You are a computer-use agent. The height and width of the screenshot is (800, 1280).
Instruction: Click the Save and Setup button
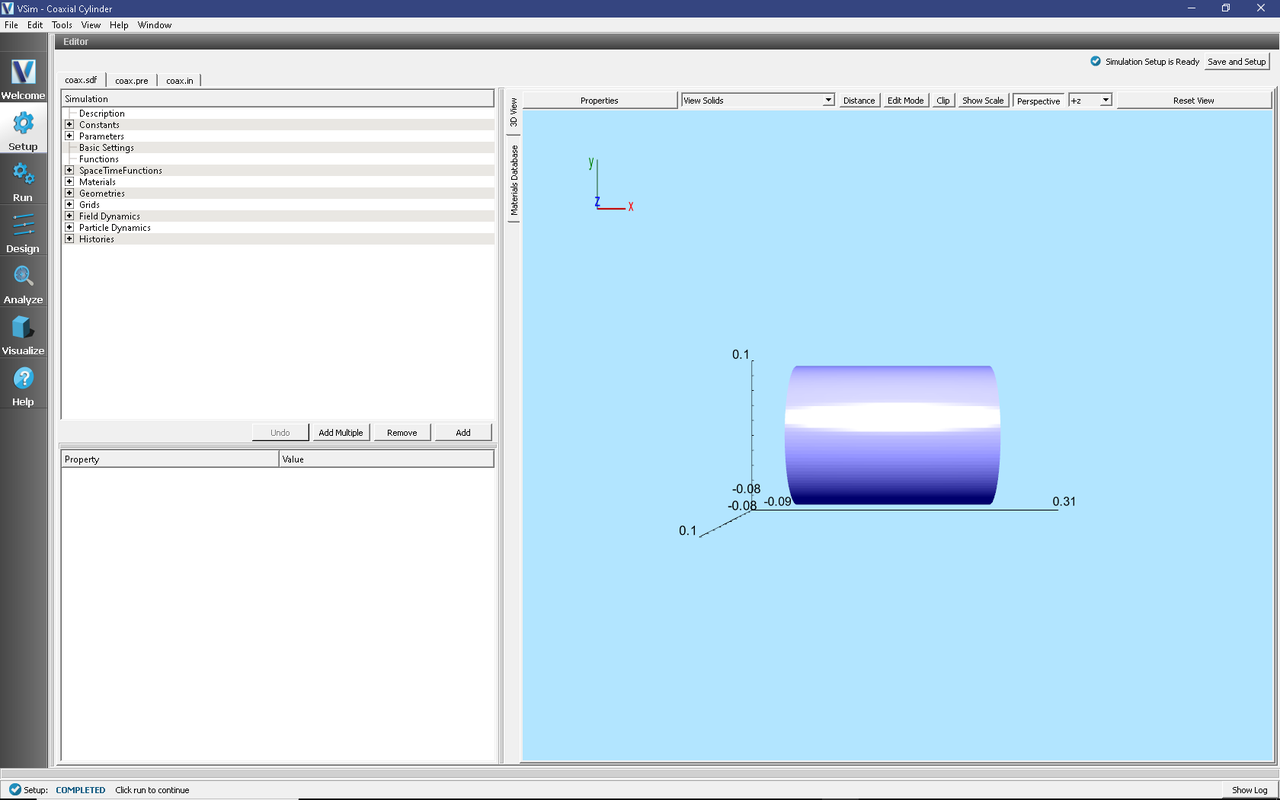[x=1237, y=62]
